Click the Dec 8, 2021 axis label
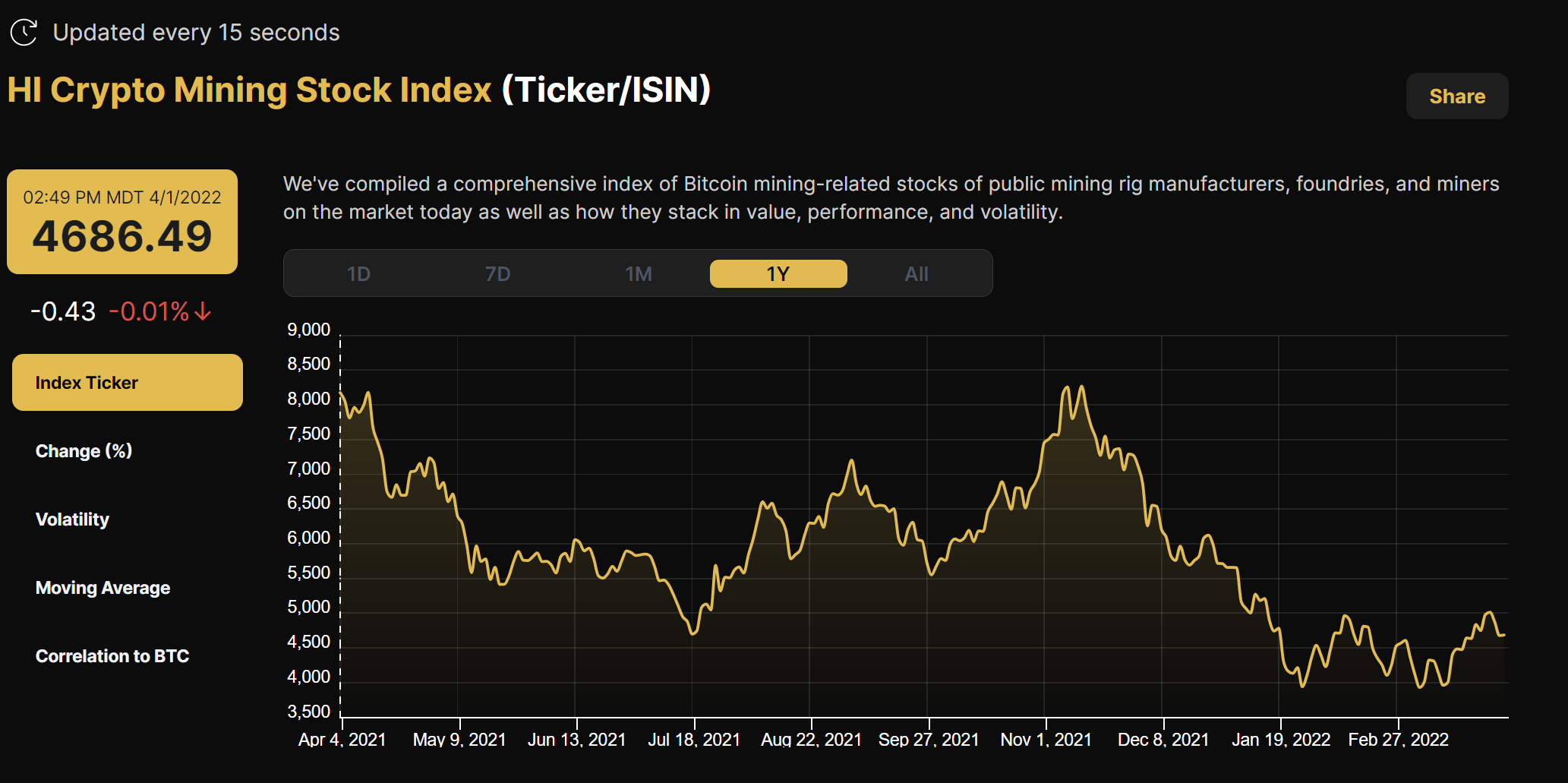The height and width of the screenshot is (783, 1568). click(x=1163, y=740)
